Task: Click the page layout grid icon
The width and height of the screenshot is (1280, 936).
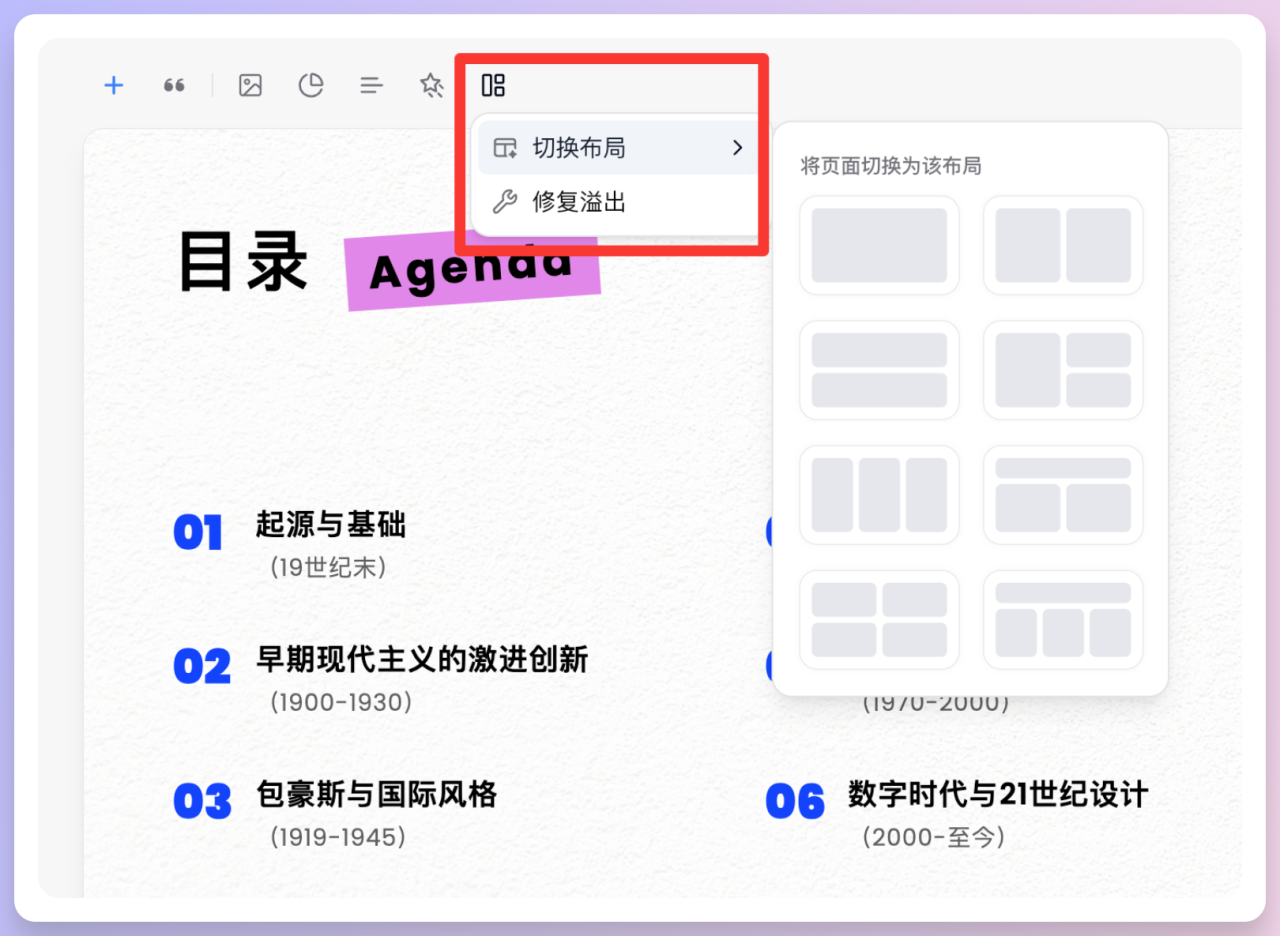Action: [492, 85]
